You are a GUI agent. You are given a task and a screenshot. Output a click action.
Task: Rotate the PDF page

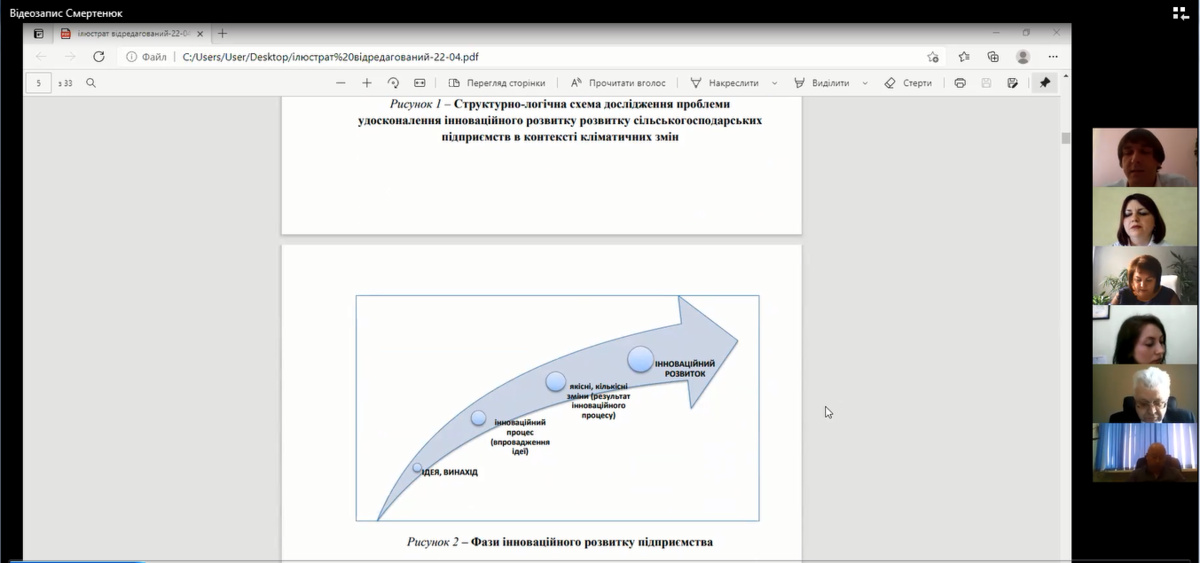point(393,83)
